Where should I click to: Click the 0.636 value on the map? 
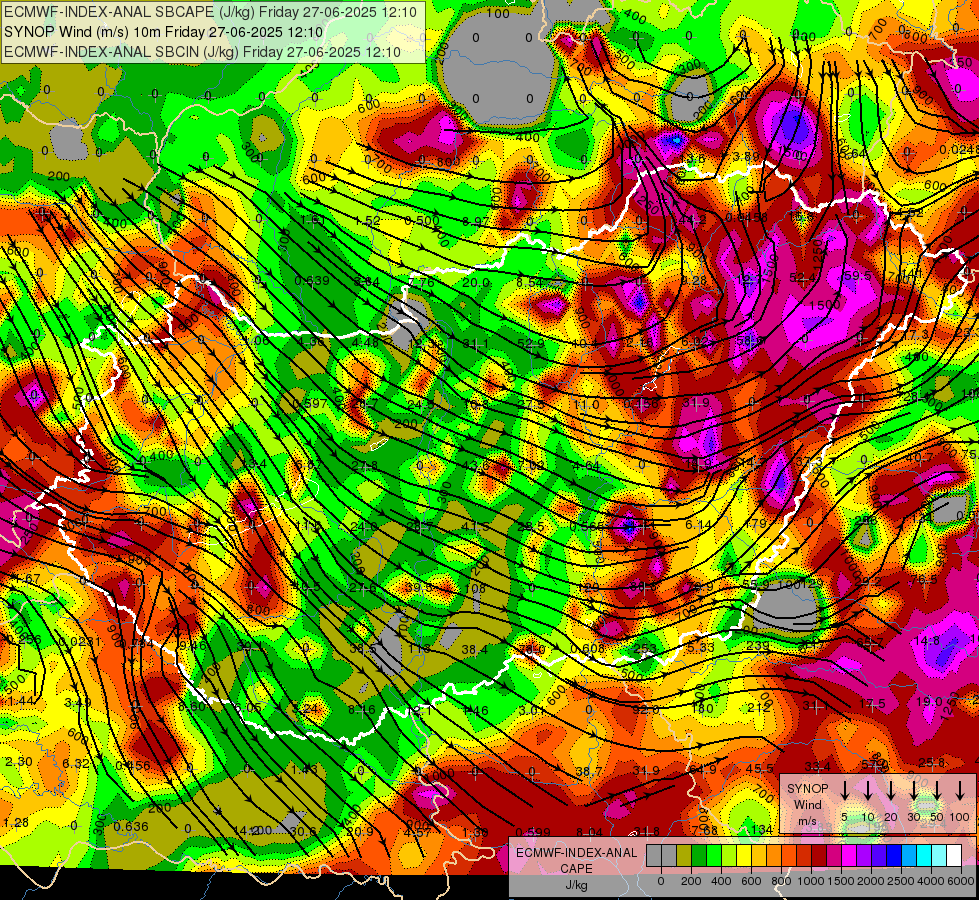pos(131,826)
